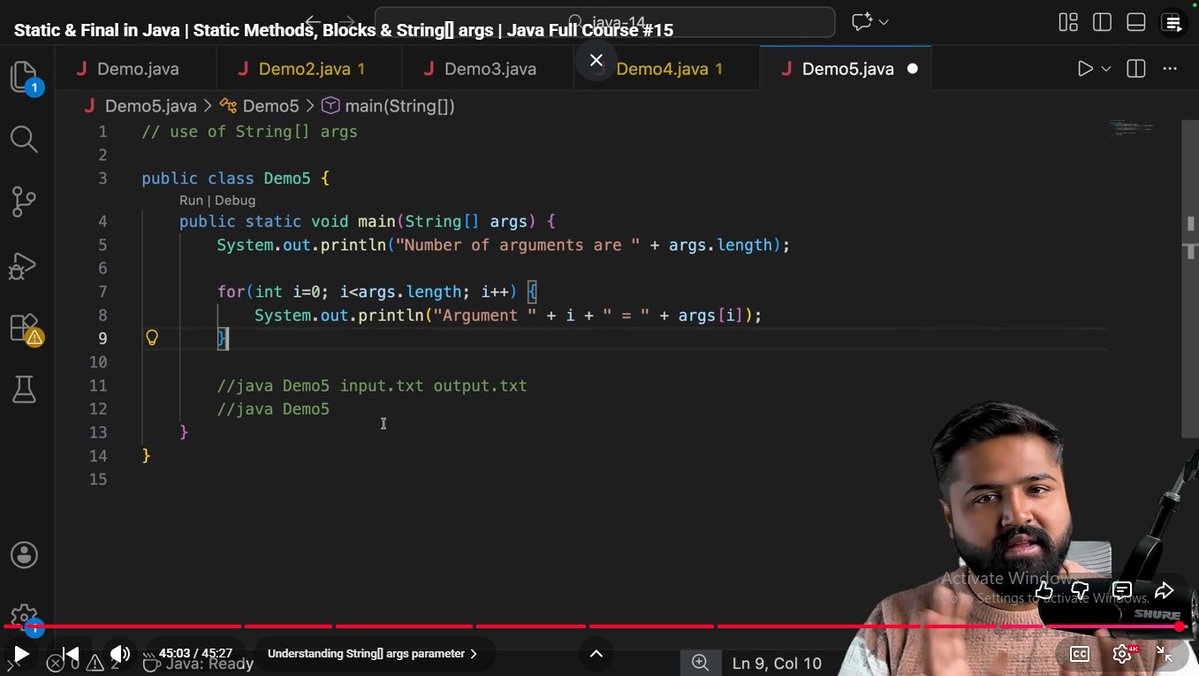Skip to the previous video button
This screenshot has width=1199, height=676.
(70, 654)
